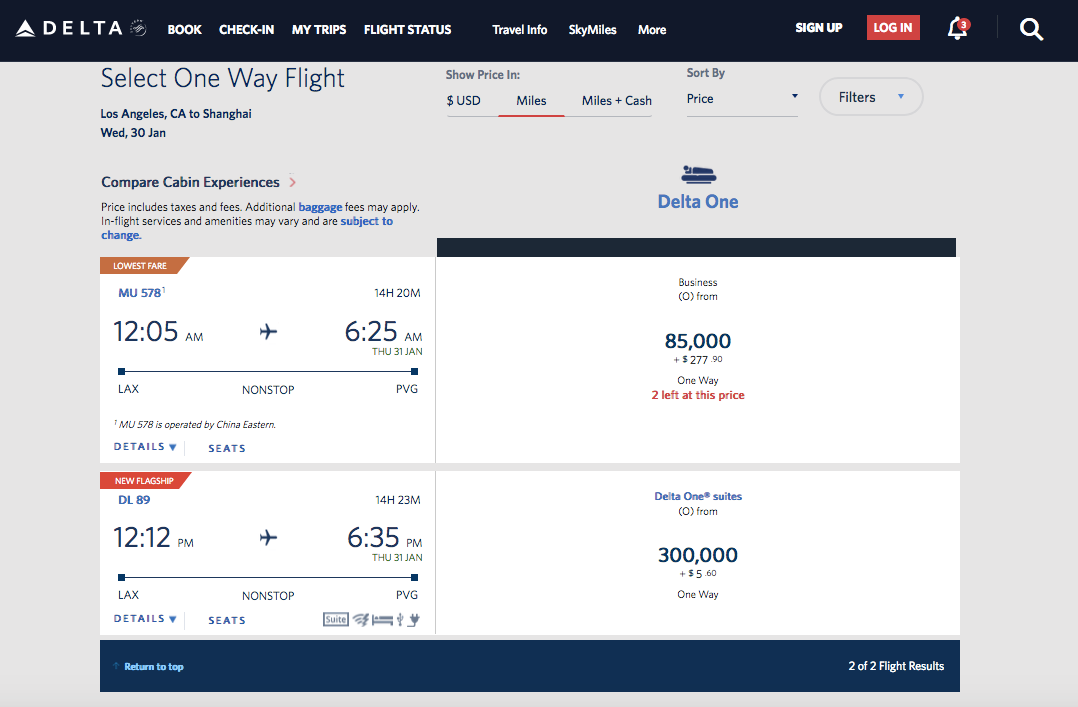Click the flat-bed amenity icon for DL 89
This screenshot has width=1078, height=707.
(x=382, y=619)
